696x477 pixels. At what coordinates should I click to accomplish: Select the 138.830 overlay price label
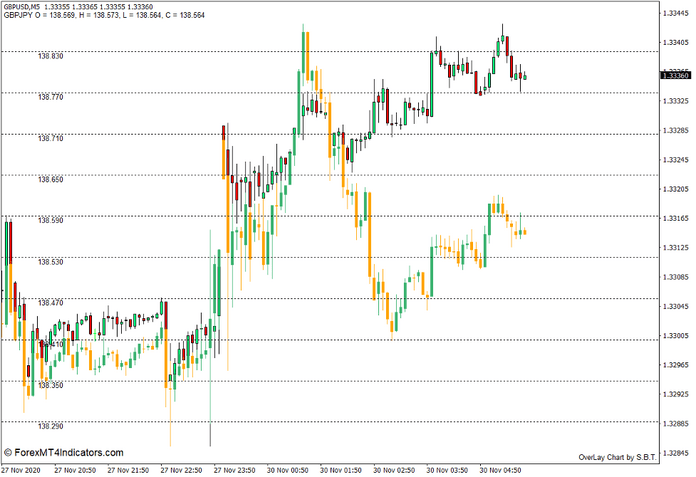point(50,56)
